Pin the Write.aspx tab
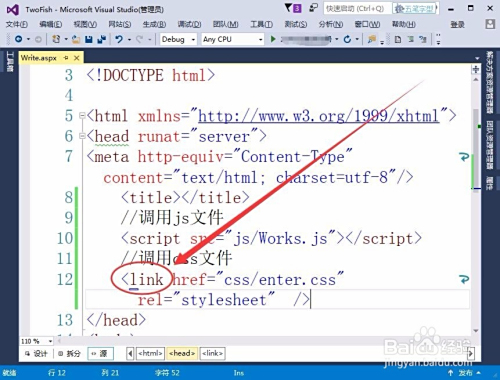 66,58
